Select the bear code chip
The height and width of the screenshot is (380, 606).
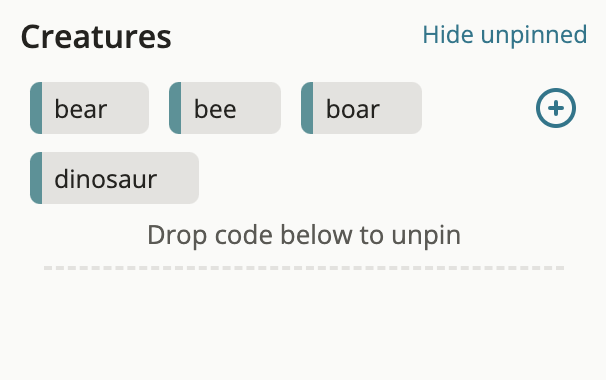89,108
